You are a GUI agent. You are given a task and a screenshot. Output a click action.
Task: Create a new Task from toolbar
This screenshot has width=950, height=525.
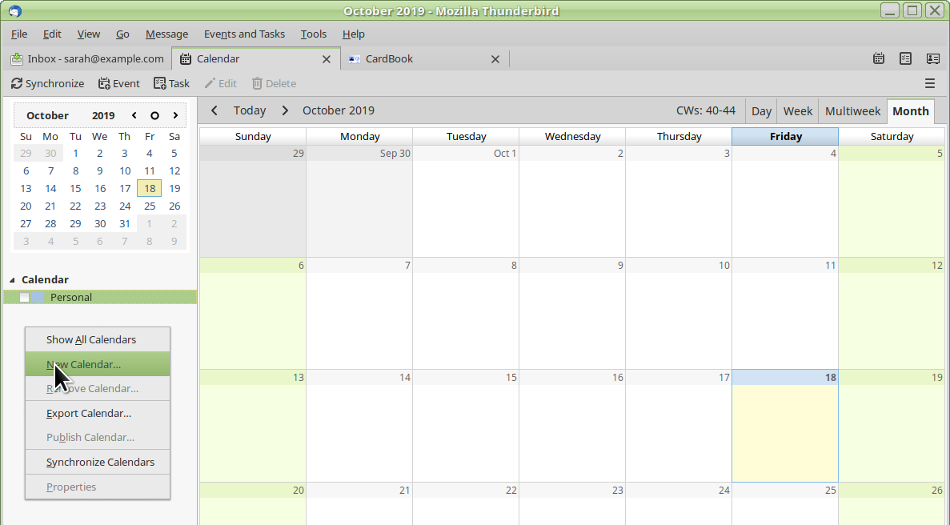coord(171,84)
